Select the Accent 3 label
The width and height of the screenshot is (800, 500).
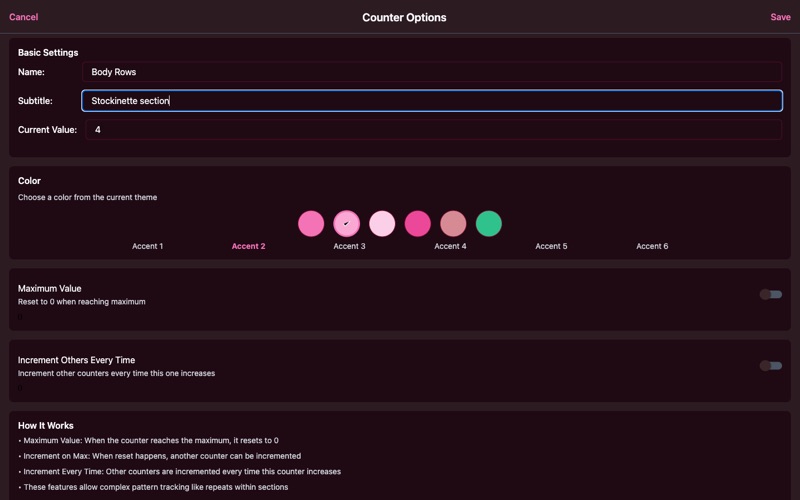(x=349, y=246)
